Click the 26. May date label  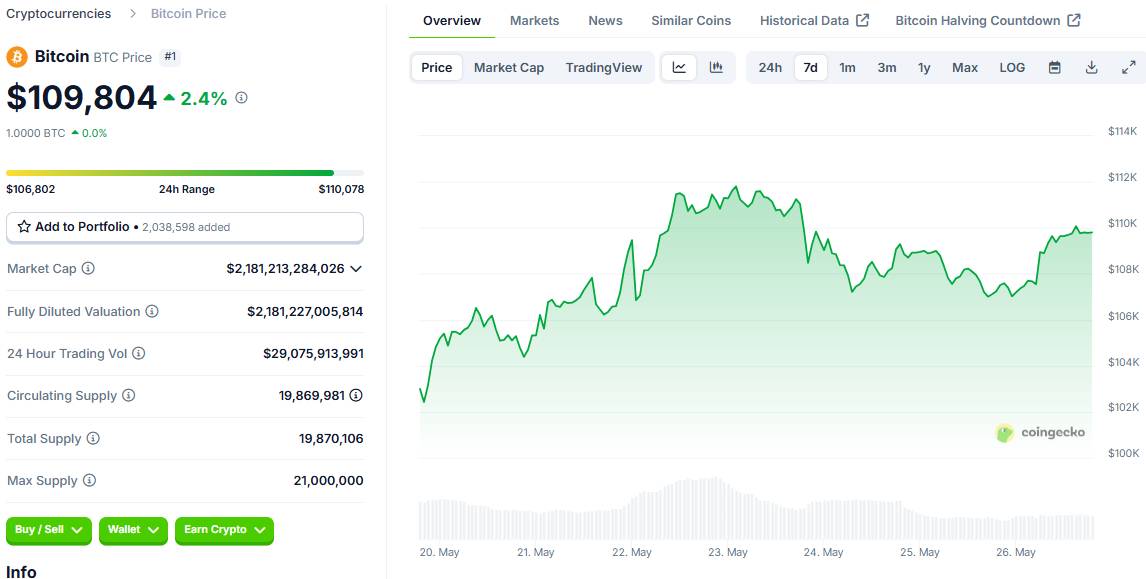click(1016, 553)
